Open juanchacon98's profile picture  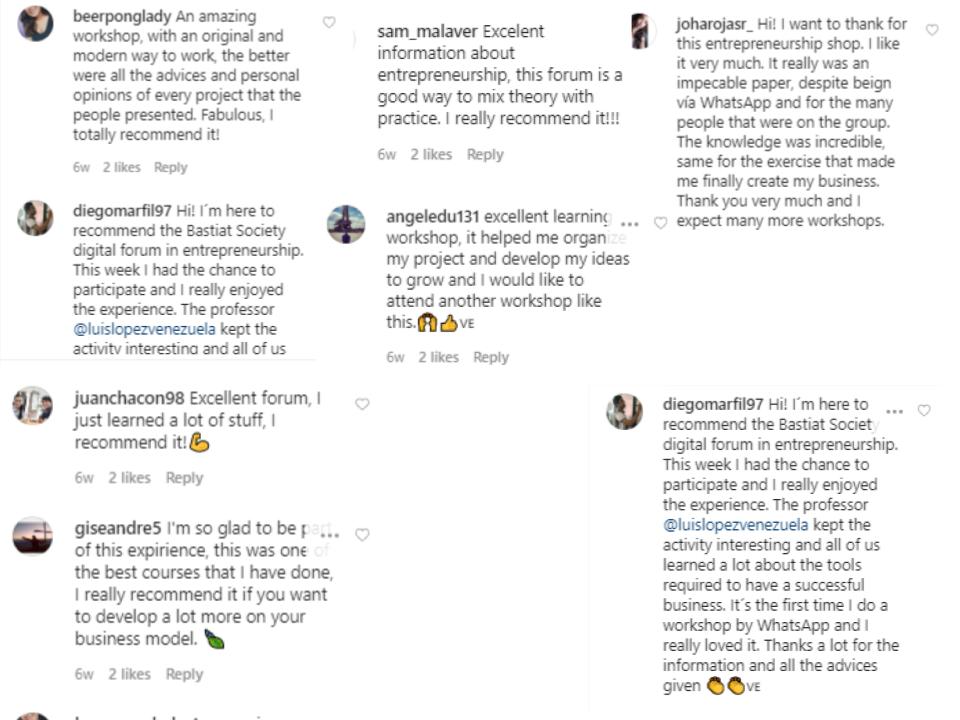(x=33, y=405)
